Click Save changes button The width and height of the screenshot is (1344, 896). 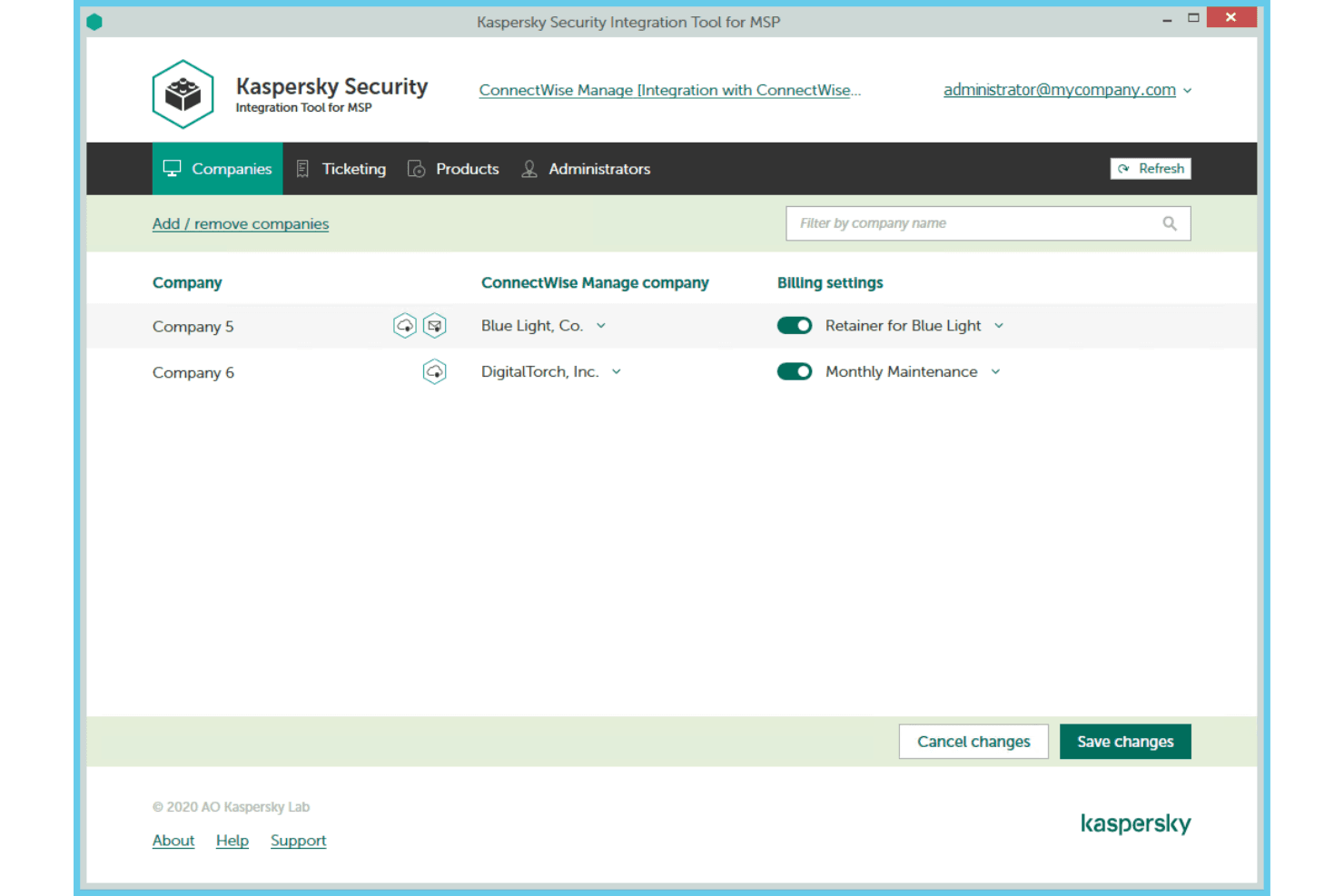pos(1125,742)
